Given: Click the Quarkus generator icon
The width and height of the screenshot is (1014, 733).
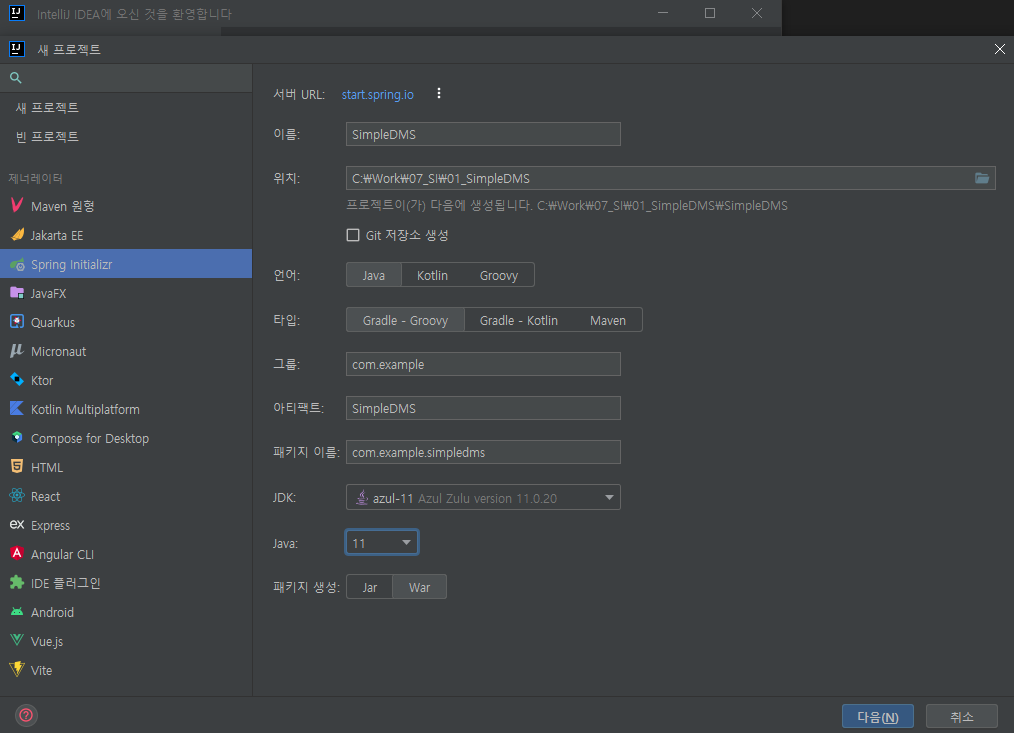Looking at the screenshot, I should pos(17,322).
